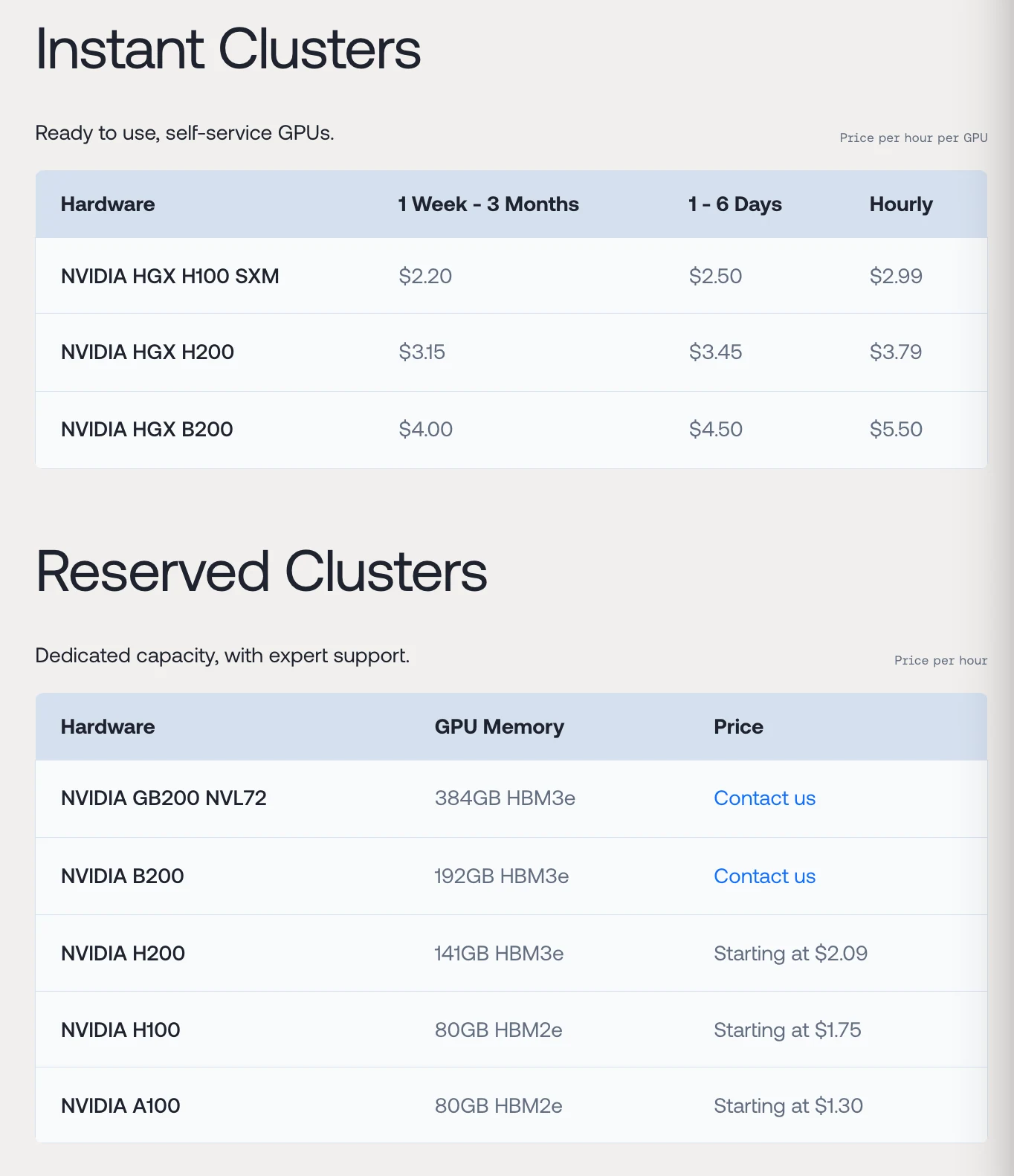Image resolution: width=1014 pixels, height=1176 pixels.
Task: Select the "NVIDIA H200" reserved row name
Action: pos(123,953)
